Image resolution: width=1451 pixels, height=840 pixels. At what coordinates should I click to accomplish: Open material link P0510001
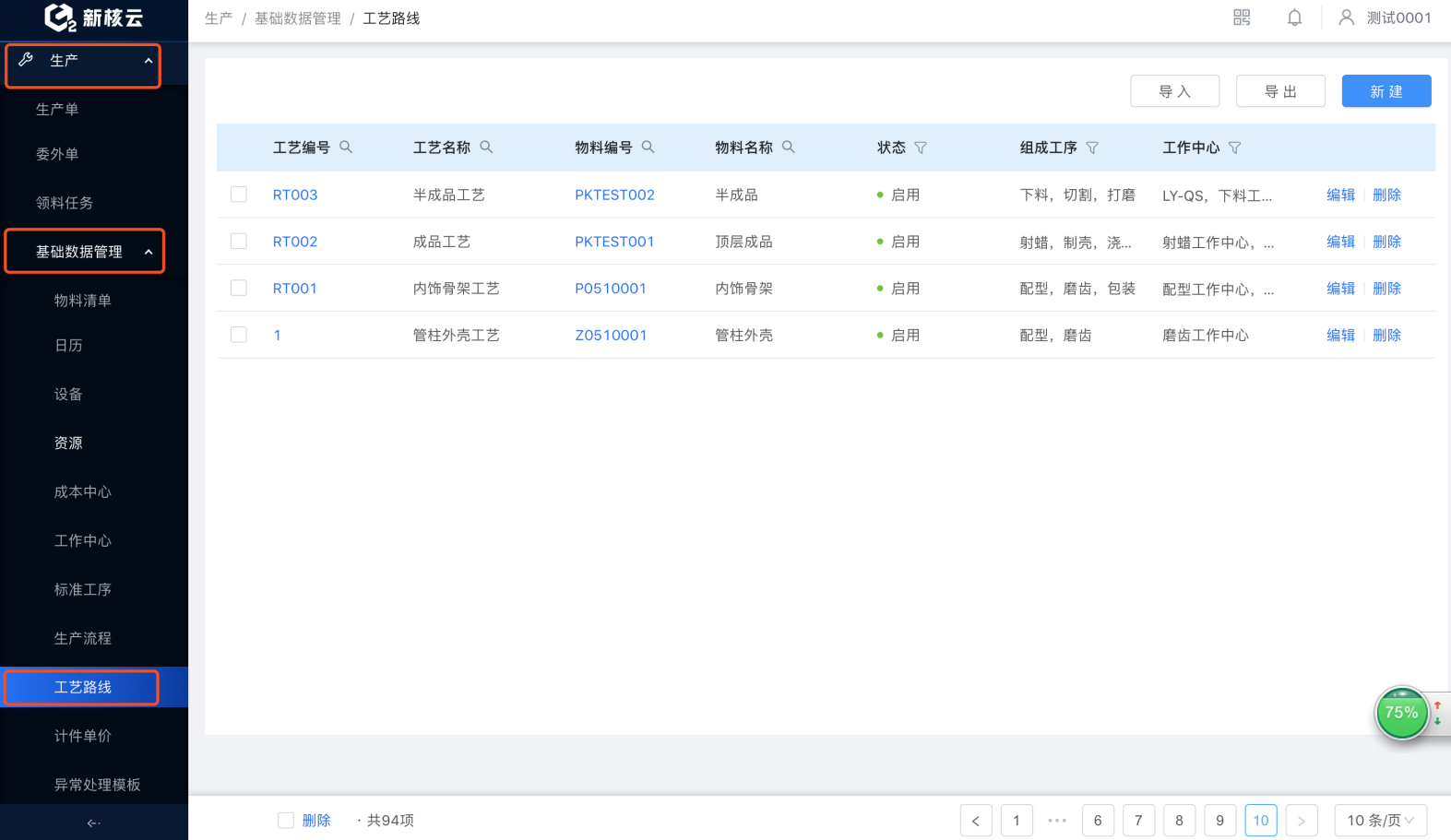click(x=611, y=289)
